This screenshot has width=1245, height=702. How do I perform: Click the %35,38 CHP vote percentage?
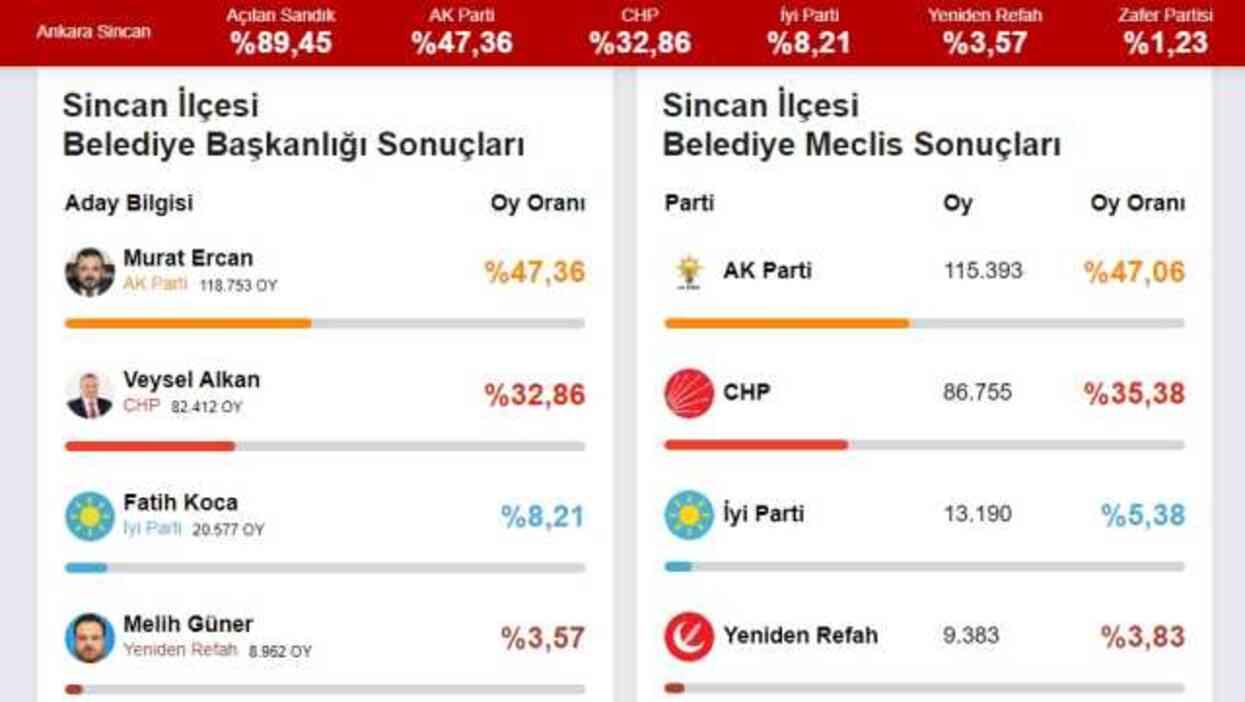pos(1133,392)
